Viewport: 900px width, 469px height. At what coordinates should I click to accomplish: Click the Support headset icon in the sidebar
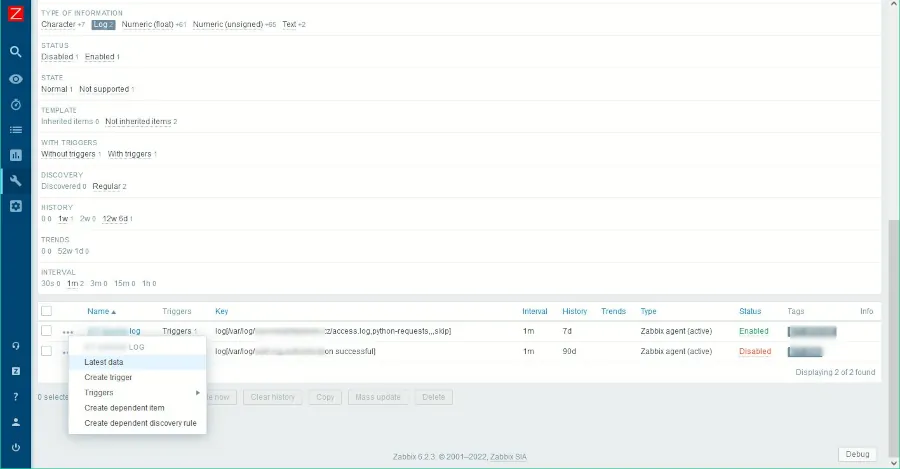(x=15, y=345)
